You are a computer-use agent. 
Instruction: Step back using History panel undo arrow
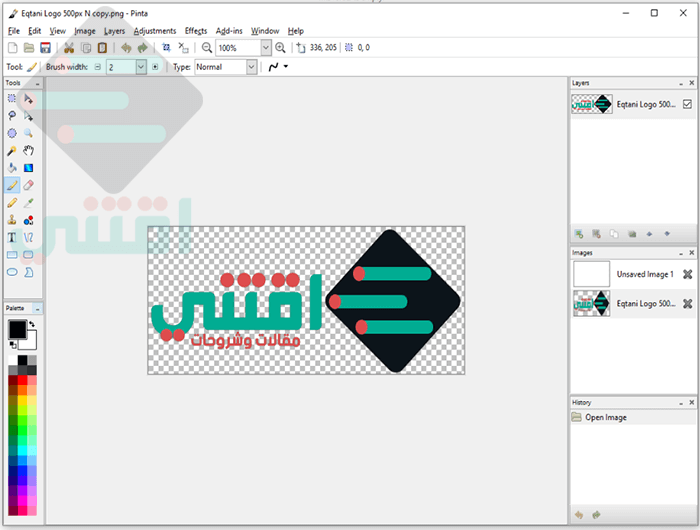click(x=579, y=515)
